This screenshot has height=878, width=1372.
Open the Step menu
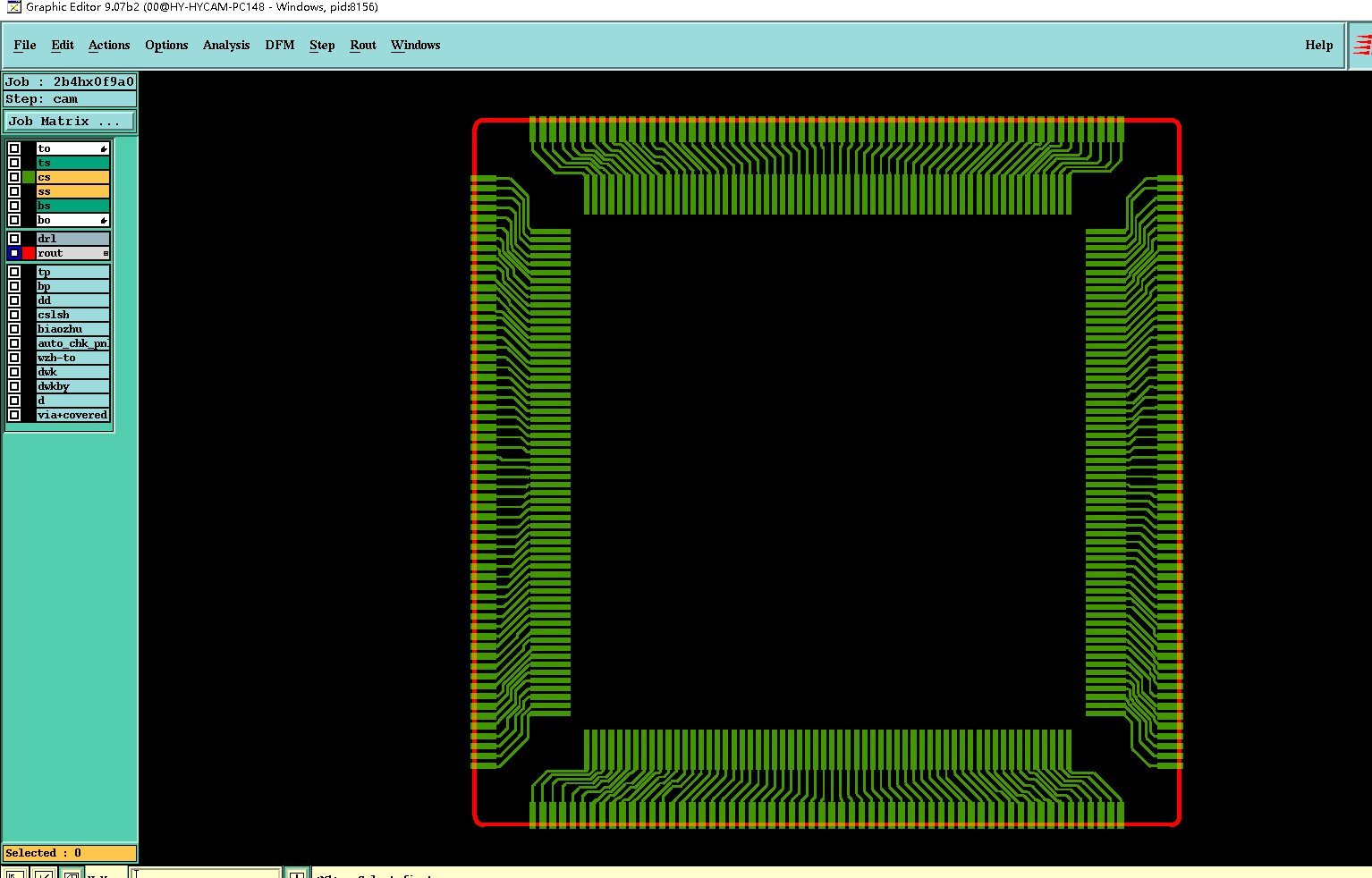pos(322,45)
